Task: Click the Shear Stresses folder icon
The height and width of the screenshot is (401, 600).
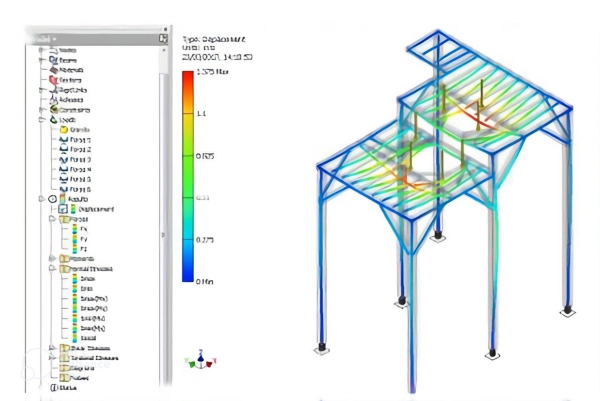Action: tap(64, 348)
